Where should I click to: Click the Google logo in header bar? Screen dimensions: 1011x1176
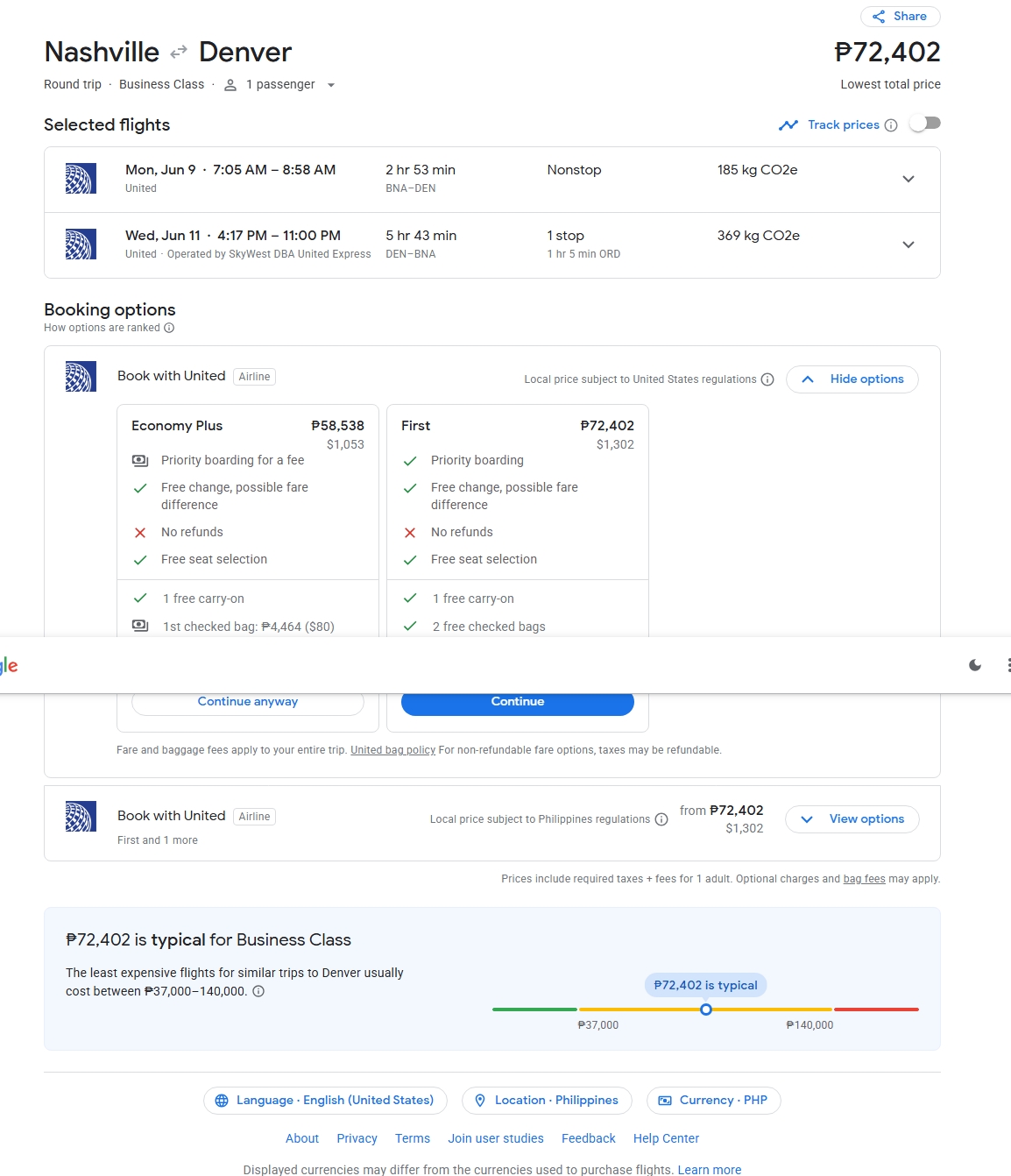tap(8, 666)
